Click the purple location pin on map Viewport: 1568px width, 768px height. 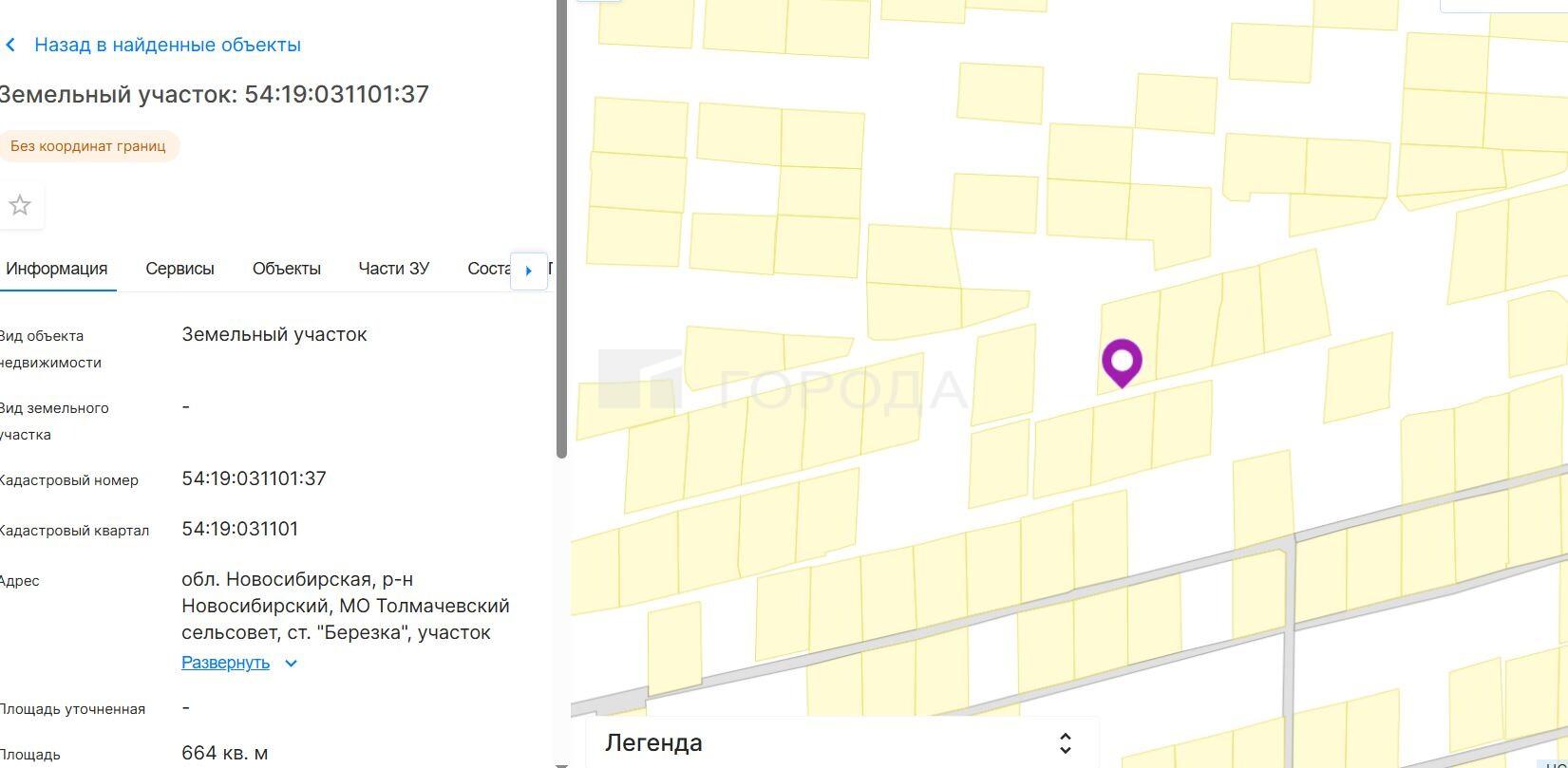(1122, 361)
